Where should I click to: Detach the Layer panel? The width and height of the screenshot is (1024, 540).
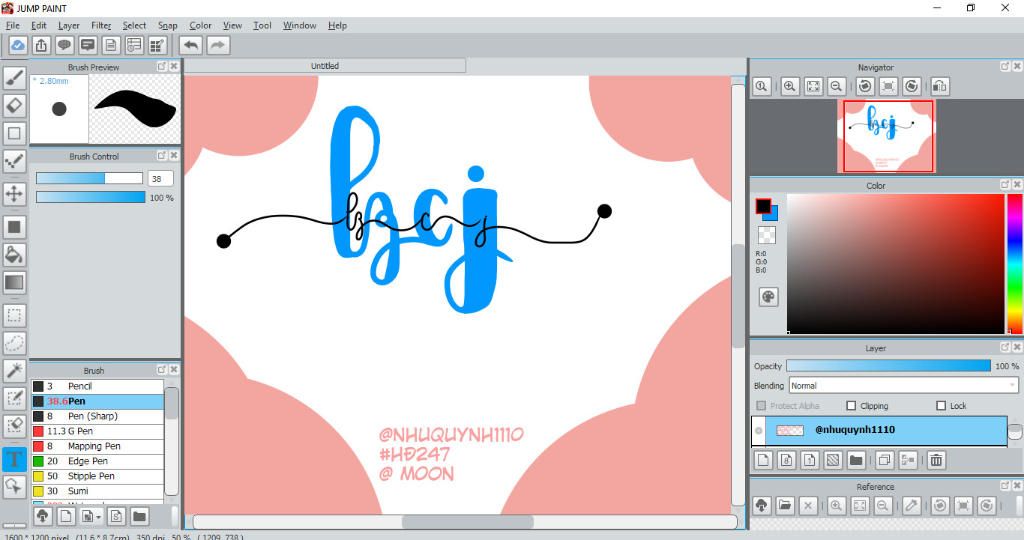point(1004,347)
